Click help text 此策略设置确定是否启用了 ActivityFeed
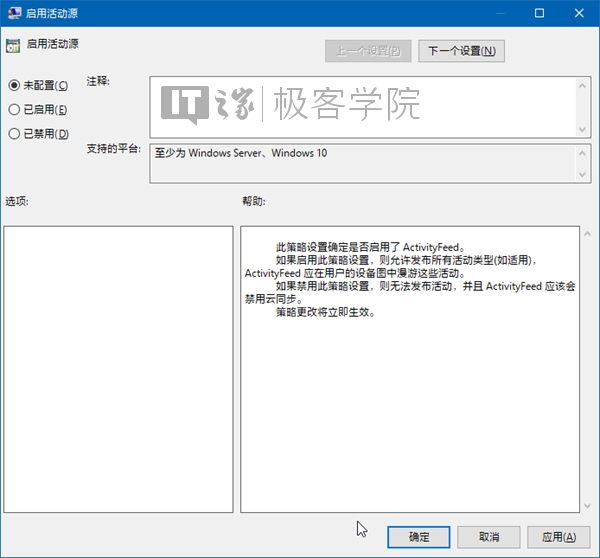 point(370,247)
